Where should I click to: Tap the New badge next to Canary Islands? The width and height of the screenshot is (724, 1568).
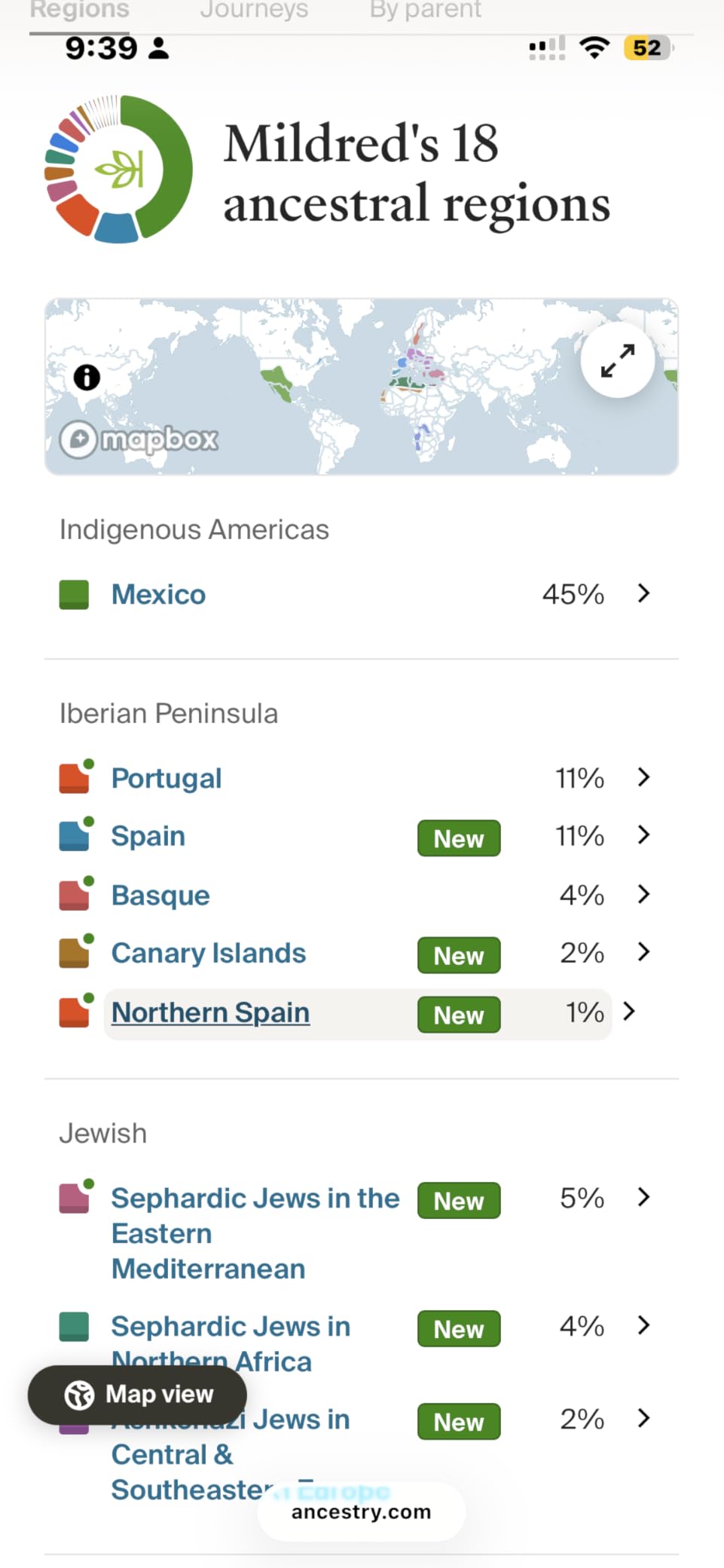pos(458,955)
